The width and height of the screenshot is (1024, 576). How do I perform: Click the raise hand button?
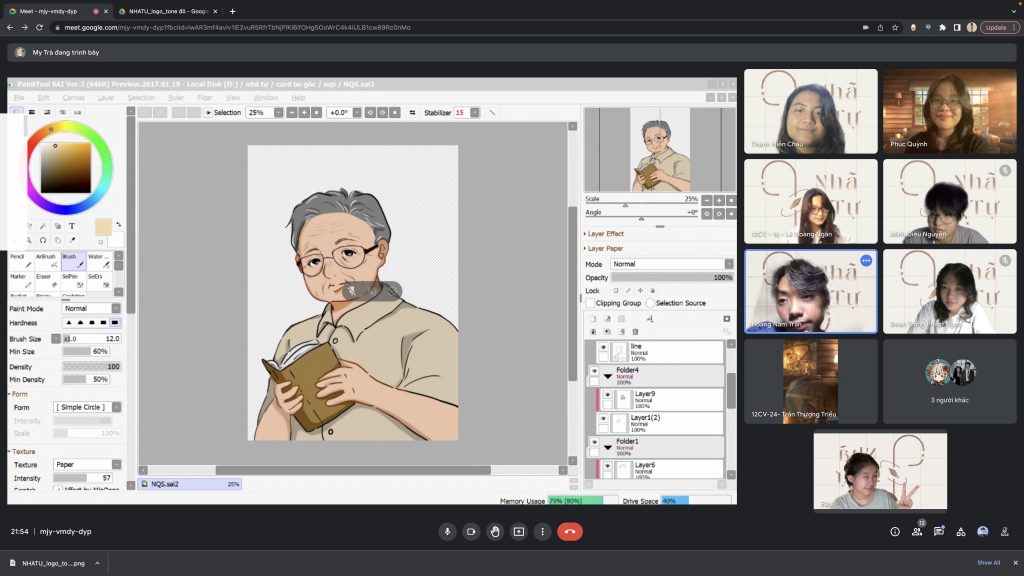pyautogui.click(x=495, y=532)
